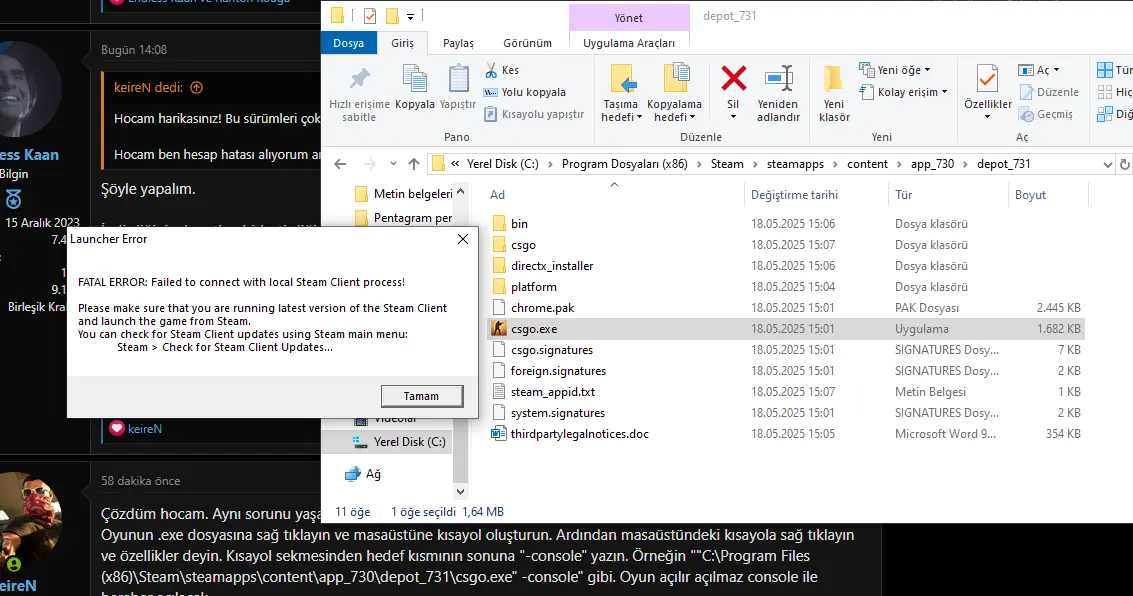Switch to the Görünüm ribbon tab
Image resolution: width=1133 pixels, height=596 pixels.
pos(527,43)
